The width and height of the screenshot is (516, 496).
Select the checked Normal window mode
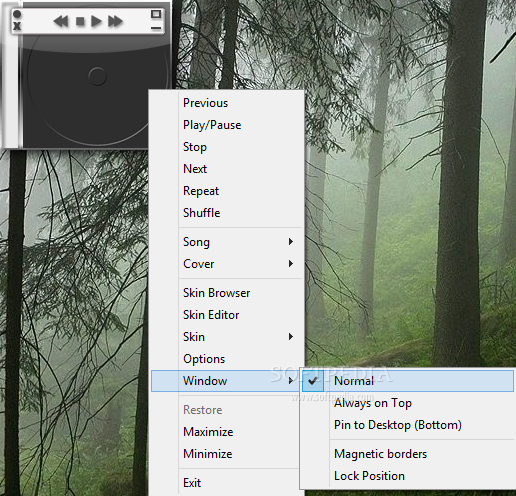(x=408, y=381)
